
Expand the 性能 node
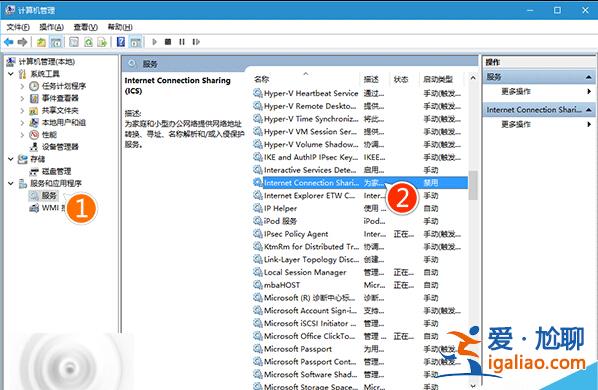pos(22,135)
